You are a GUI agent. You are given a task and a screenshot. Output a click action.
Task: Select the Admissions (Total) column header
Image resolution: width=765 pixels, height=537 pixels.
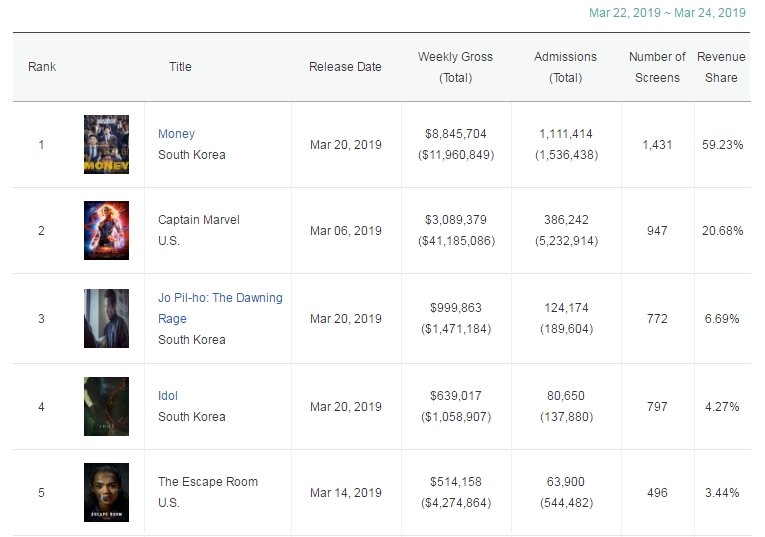565,67
